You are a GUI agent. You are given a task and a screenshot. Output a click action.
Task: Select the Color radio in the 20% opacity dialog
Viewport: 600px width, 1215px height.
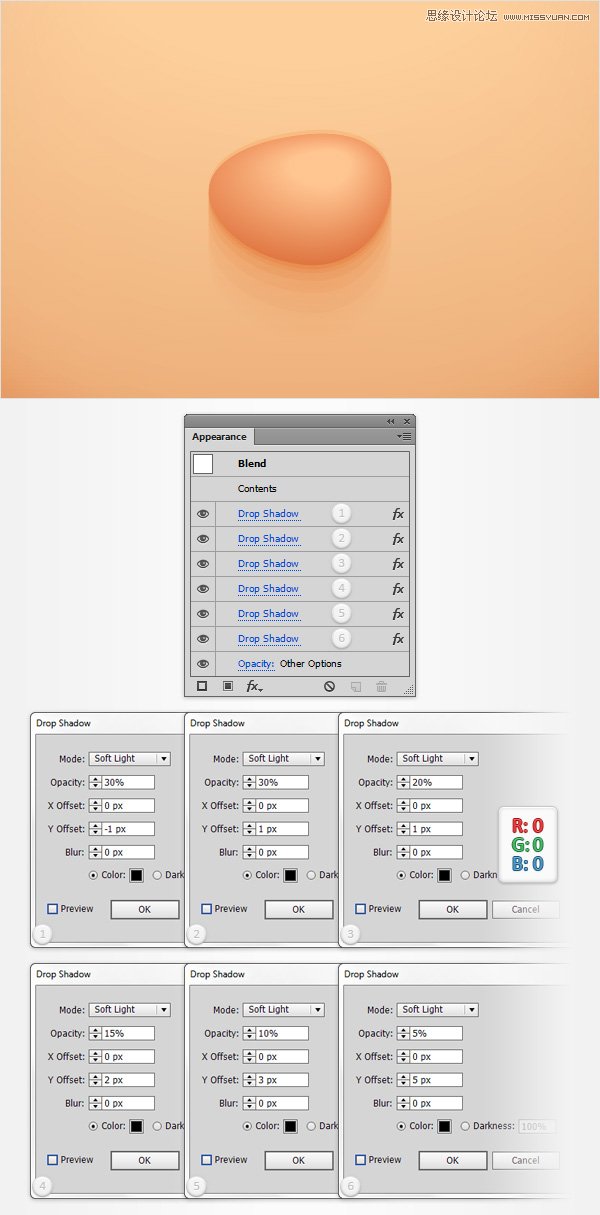402,875
